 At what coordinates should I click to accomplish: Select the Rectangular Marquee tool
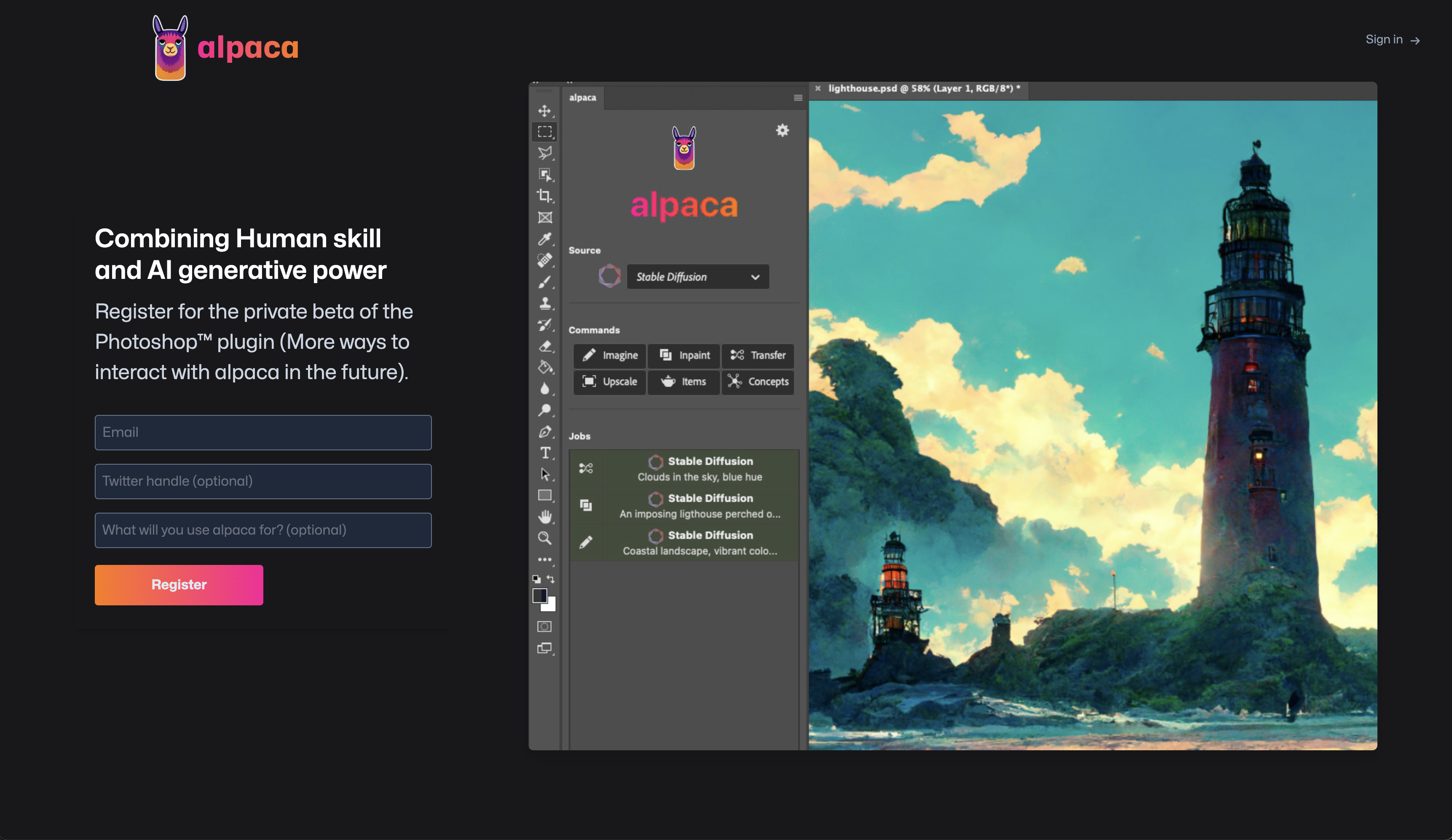point(544,132)
